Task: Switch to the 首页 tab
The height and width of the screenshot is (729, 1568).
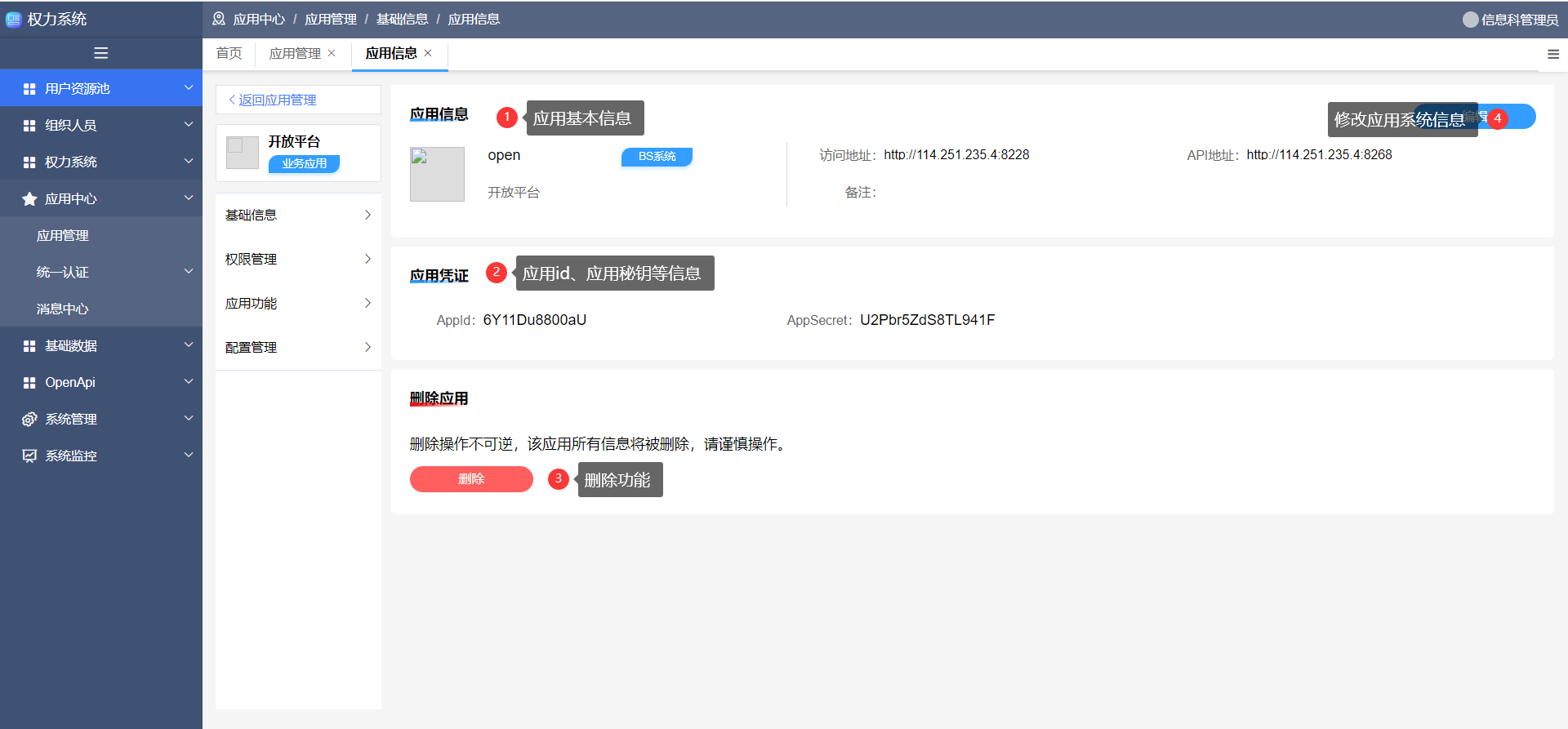Action: [x=229, y=53]
